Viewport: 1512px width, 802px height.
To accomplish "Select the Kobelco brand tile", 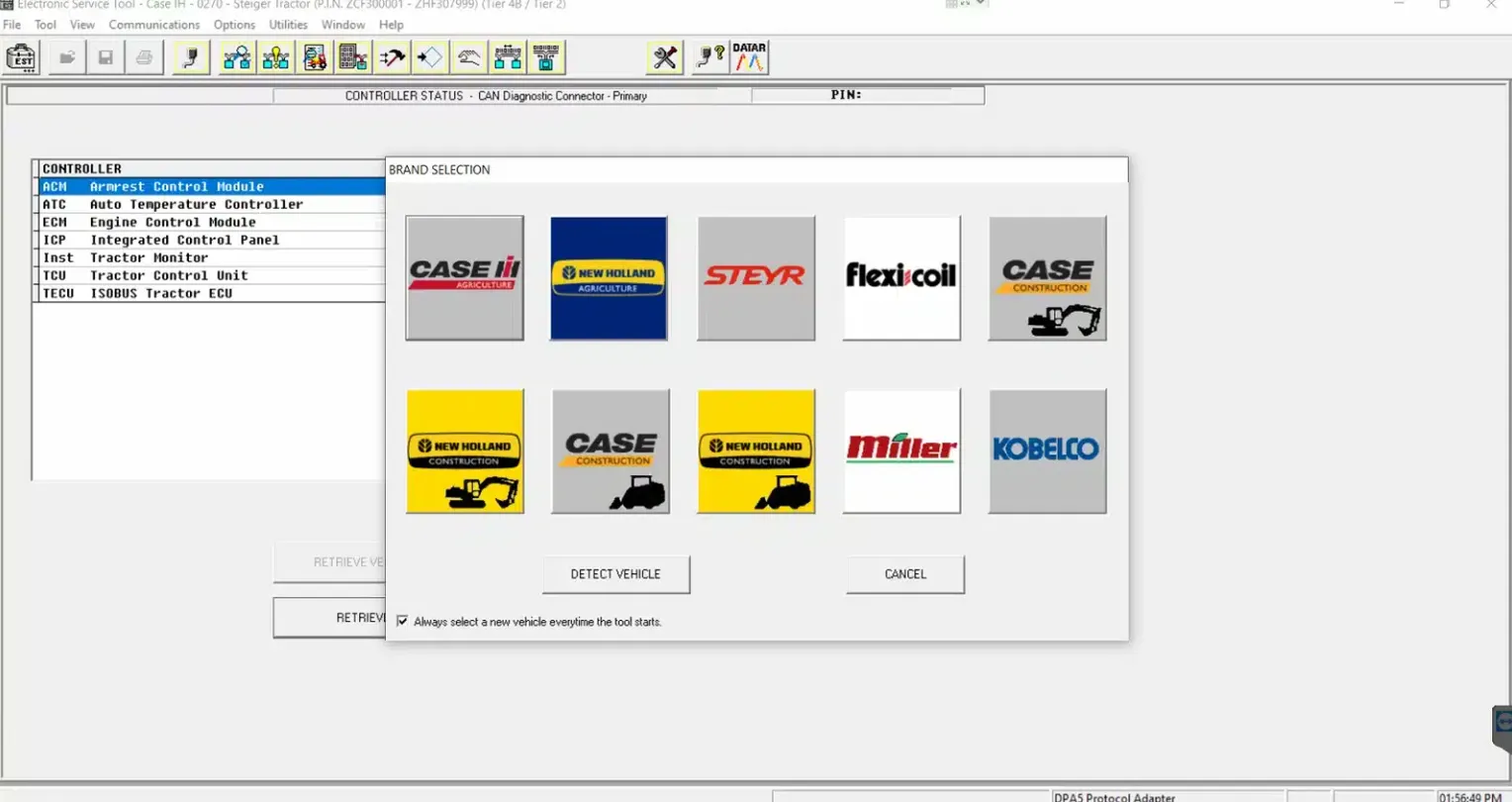I will pos(1047,451).
